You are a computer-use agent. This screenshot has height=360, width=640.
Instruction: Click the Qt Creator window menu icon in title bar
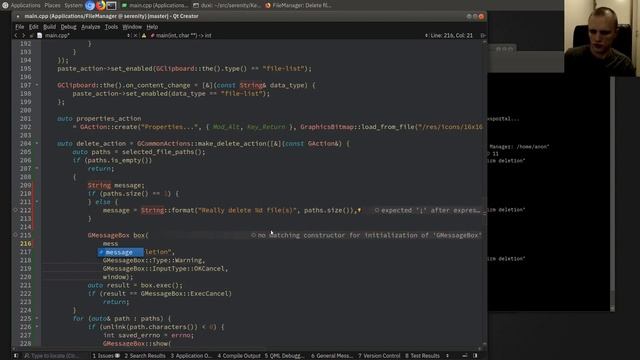(x=18, y=16)
